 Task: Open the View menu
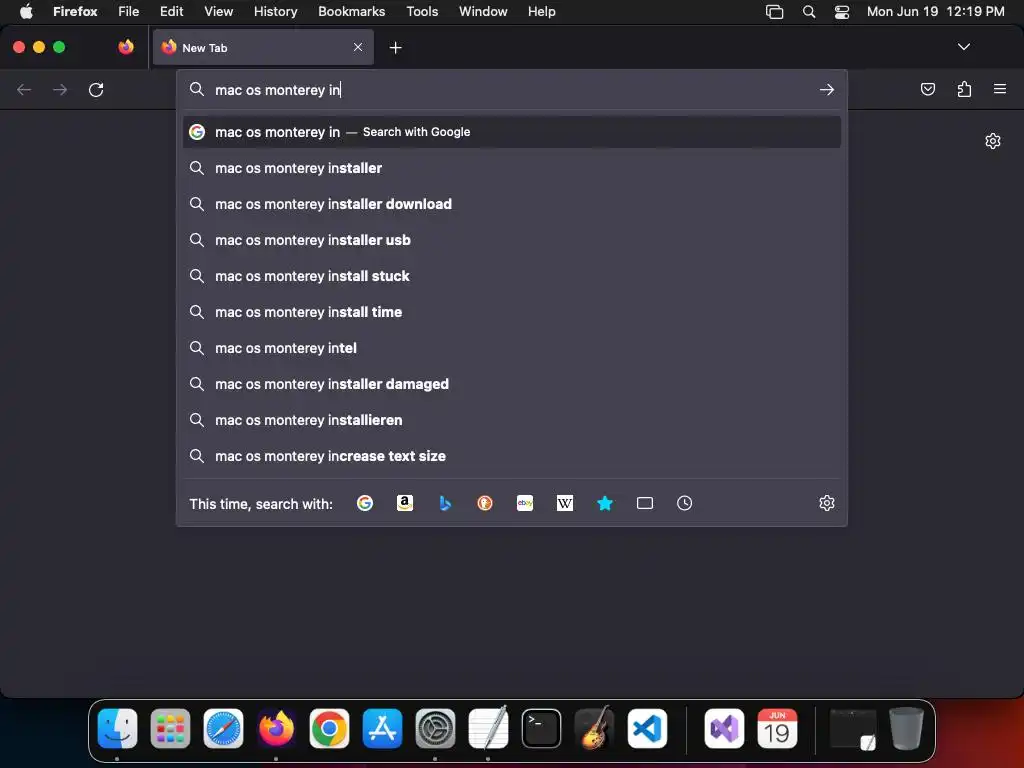[218, 11]
